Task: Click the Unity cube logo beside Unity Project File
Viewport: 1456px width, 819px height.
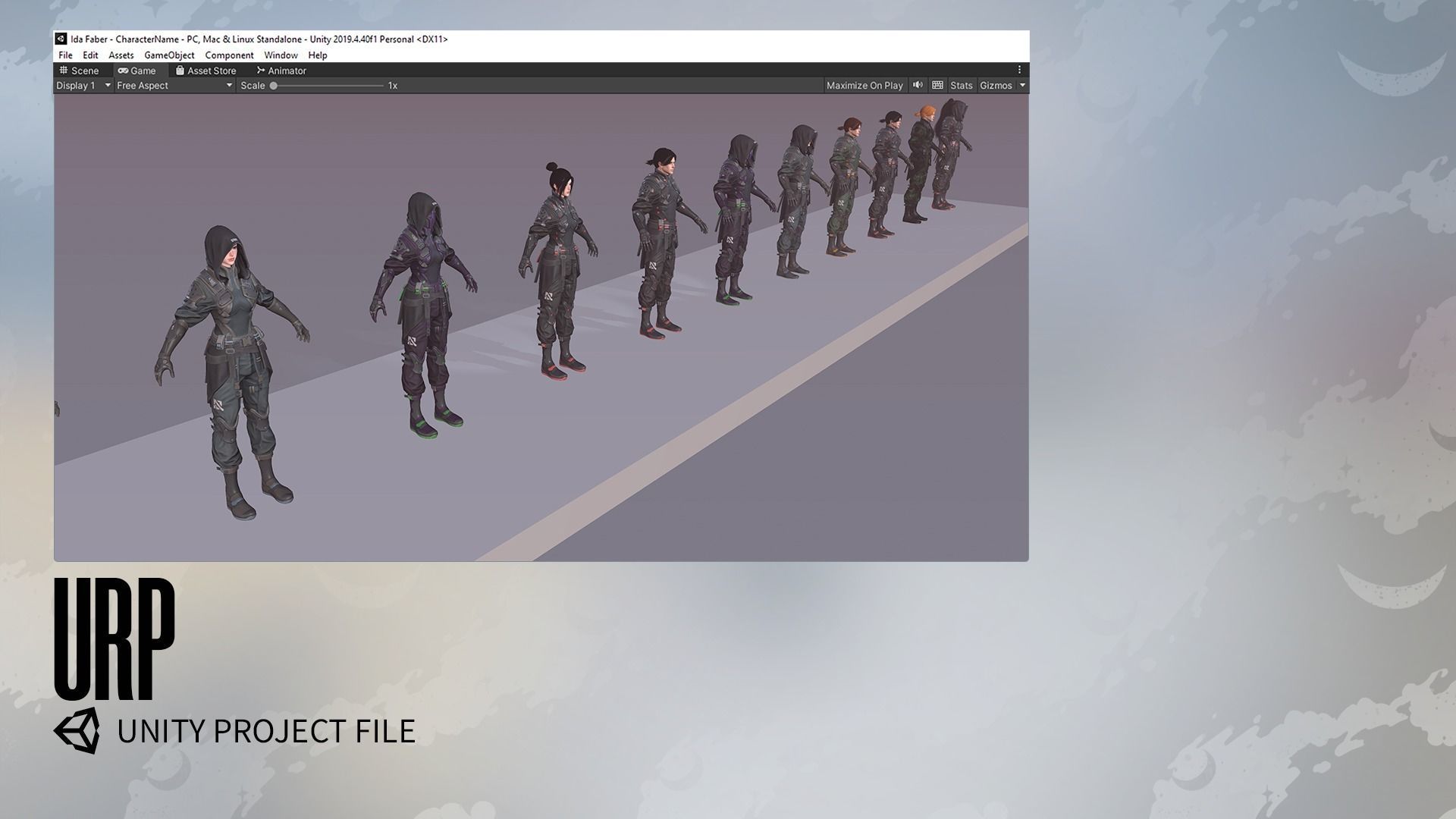Action: click(x=77, y=731)
